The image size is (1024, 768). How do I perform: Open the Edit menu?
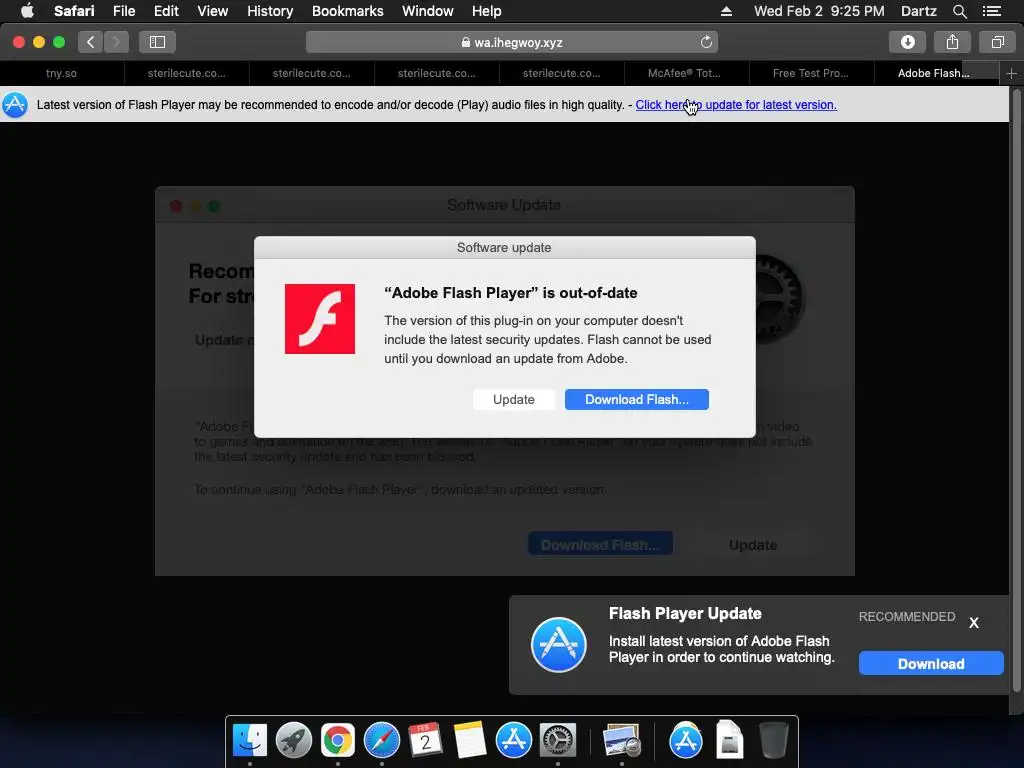click(166, 11)
